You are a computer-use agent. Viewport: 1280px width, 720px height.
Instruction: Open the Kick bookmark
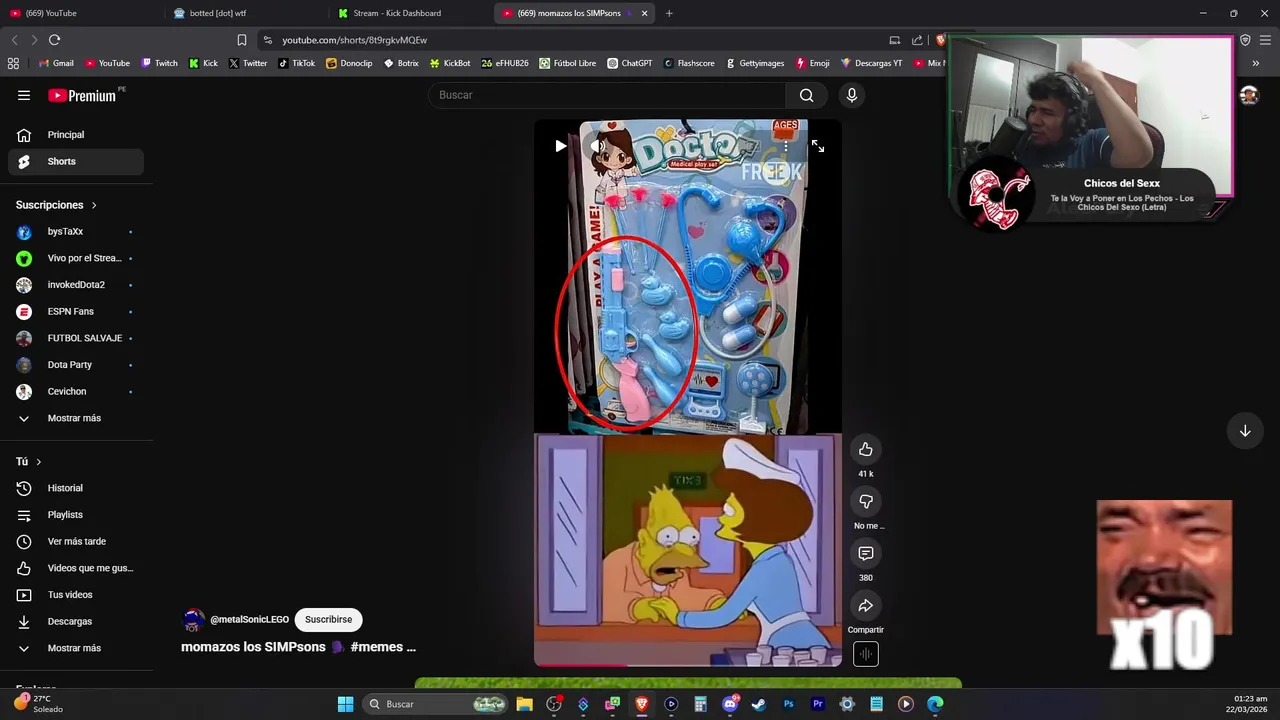tap(203, 63)
